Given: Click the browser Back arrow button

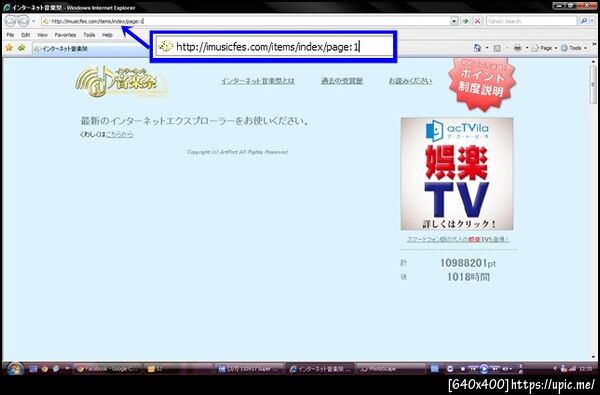Looking at the screenshot, I should (x=10, y=21).
